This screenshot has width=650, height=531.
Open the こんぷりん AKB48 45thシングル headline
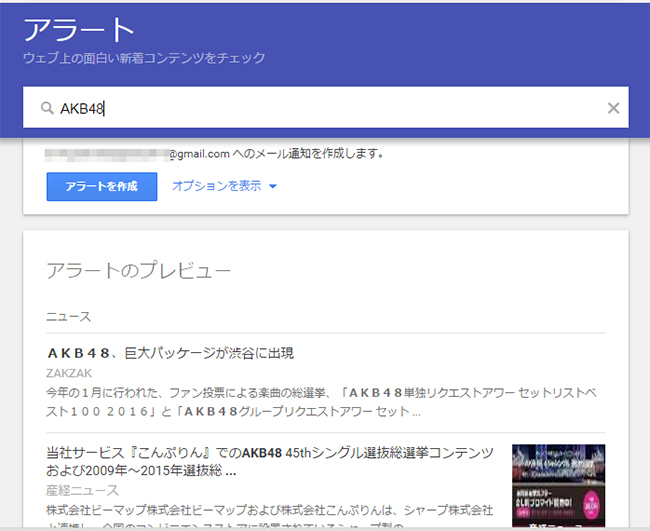(270, 461)
